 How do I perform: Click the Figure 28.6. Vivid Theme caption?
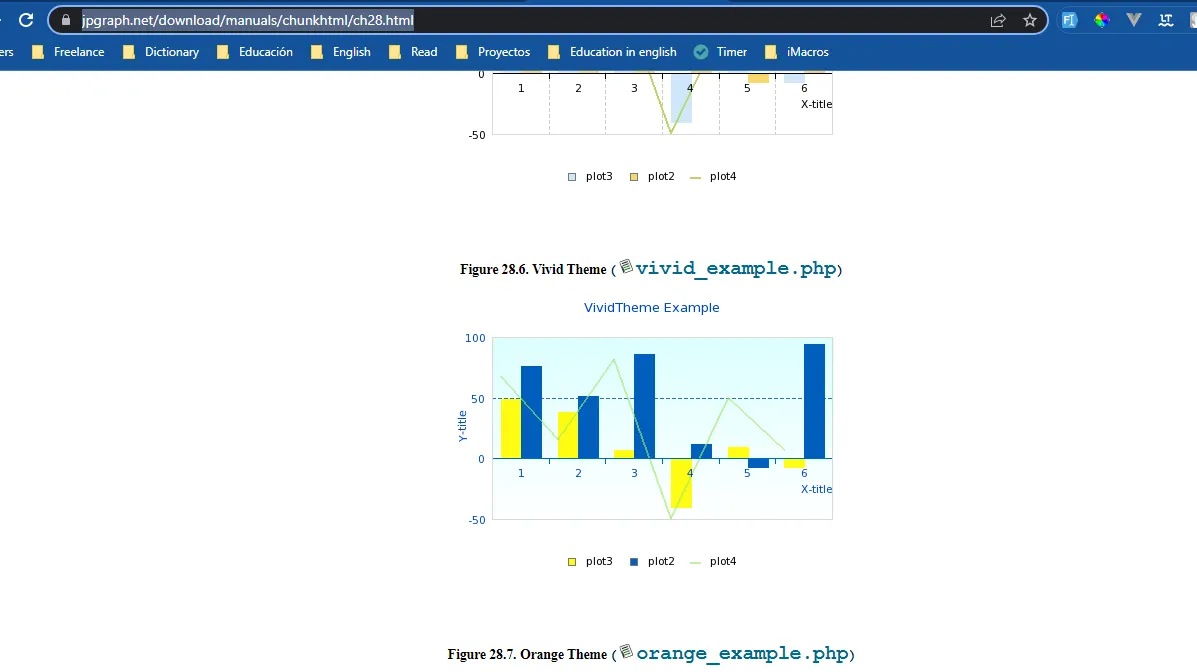tap(533, 269)
